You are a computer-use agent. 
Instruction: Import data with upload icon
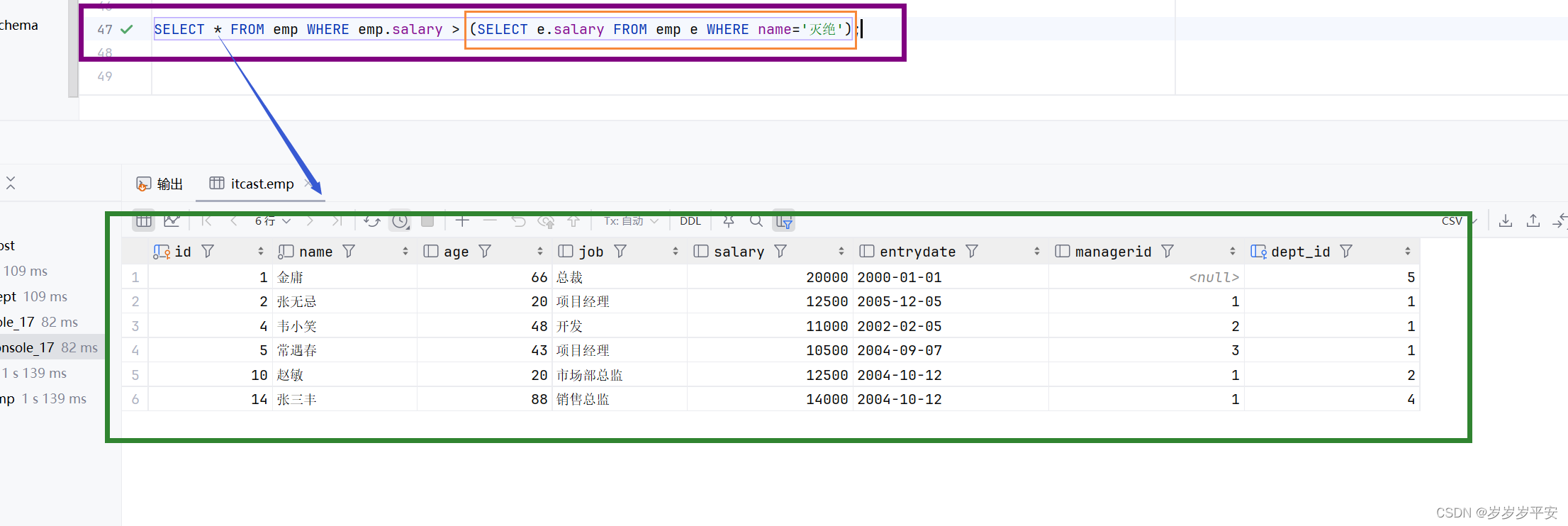click(1533, 221)
